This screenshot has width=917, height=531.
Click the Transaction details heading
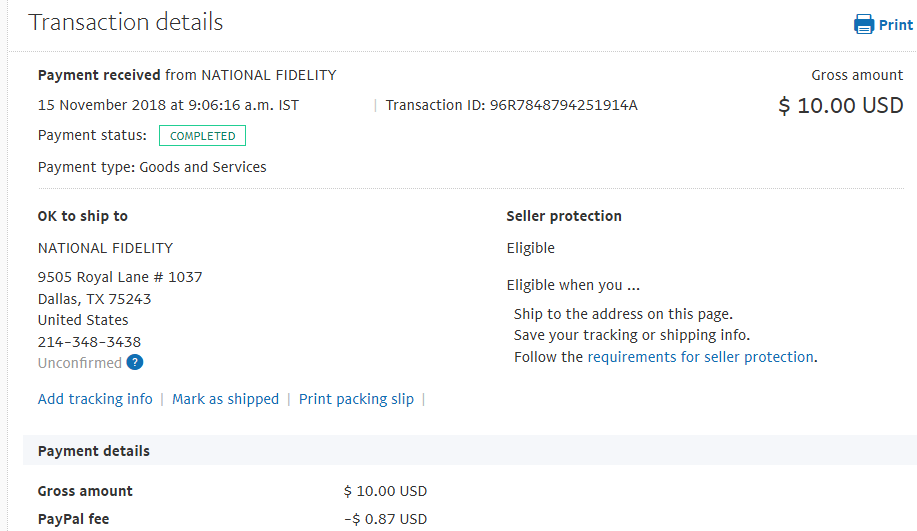coord(126,22)
